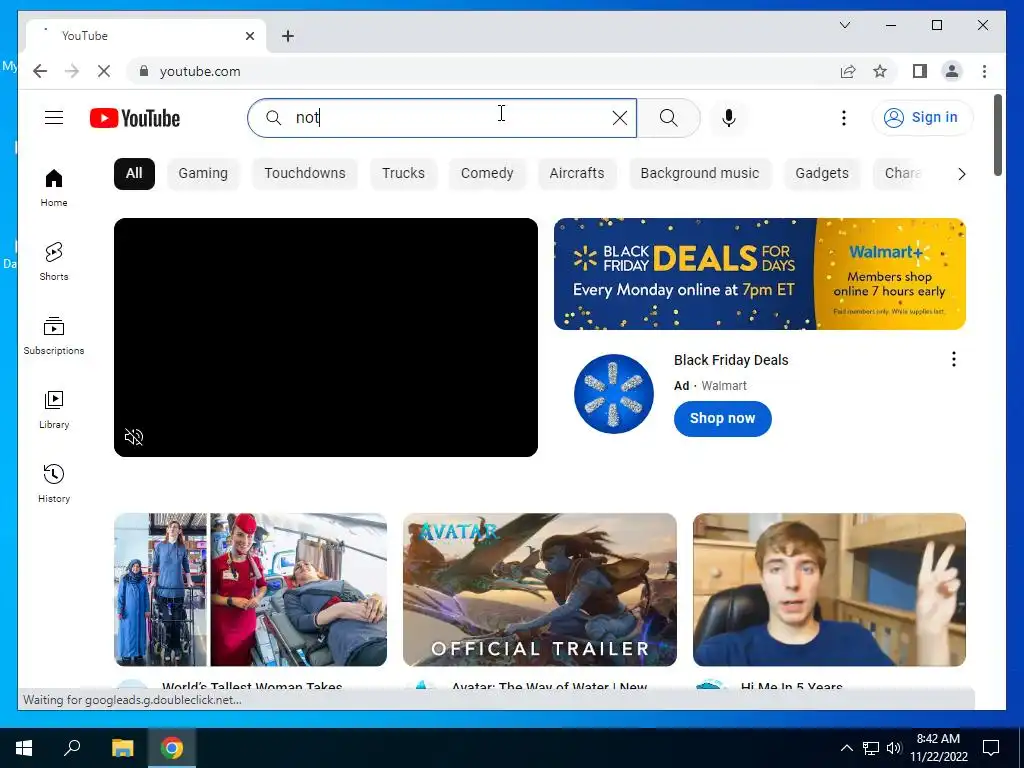1024x768 pixels.
Task: Click the page vertical scrollbar thumb
Action: point(997,135)
